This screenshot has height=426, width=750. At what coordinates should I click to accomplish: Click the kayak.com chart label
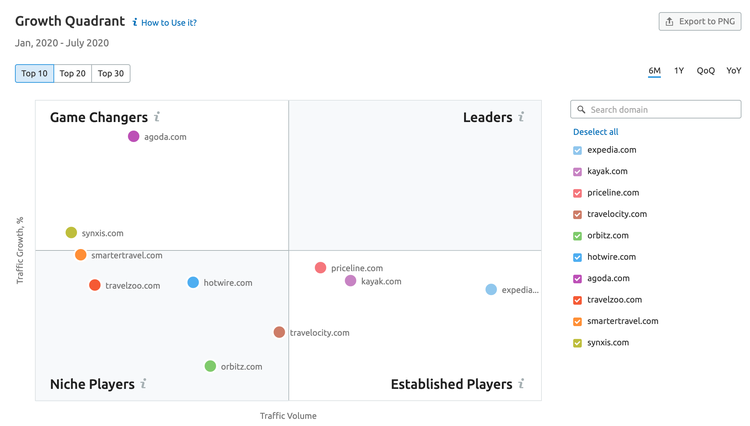381,281
